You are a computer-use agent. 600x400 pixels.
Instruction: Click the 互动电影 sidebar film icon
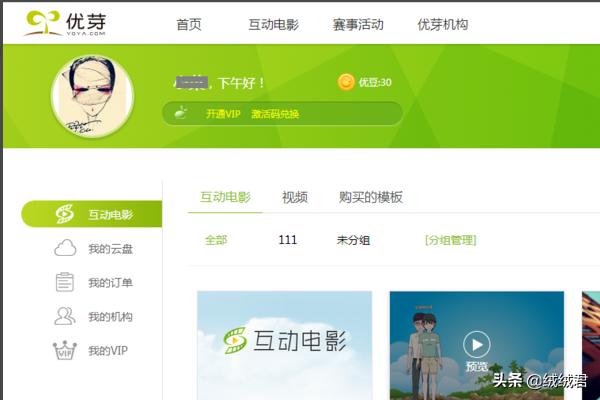65,214
